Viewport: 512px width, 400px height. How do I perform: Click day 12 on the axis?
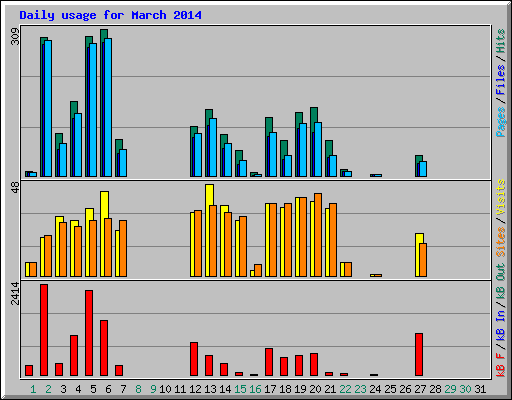(195, 389)
